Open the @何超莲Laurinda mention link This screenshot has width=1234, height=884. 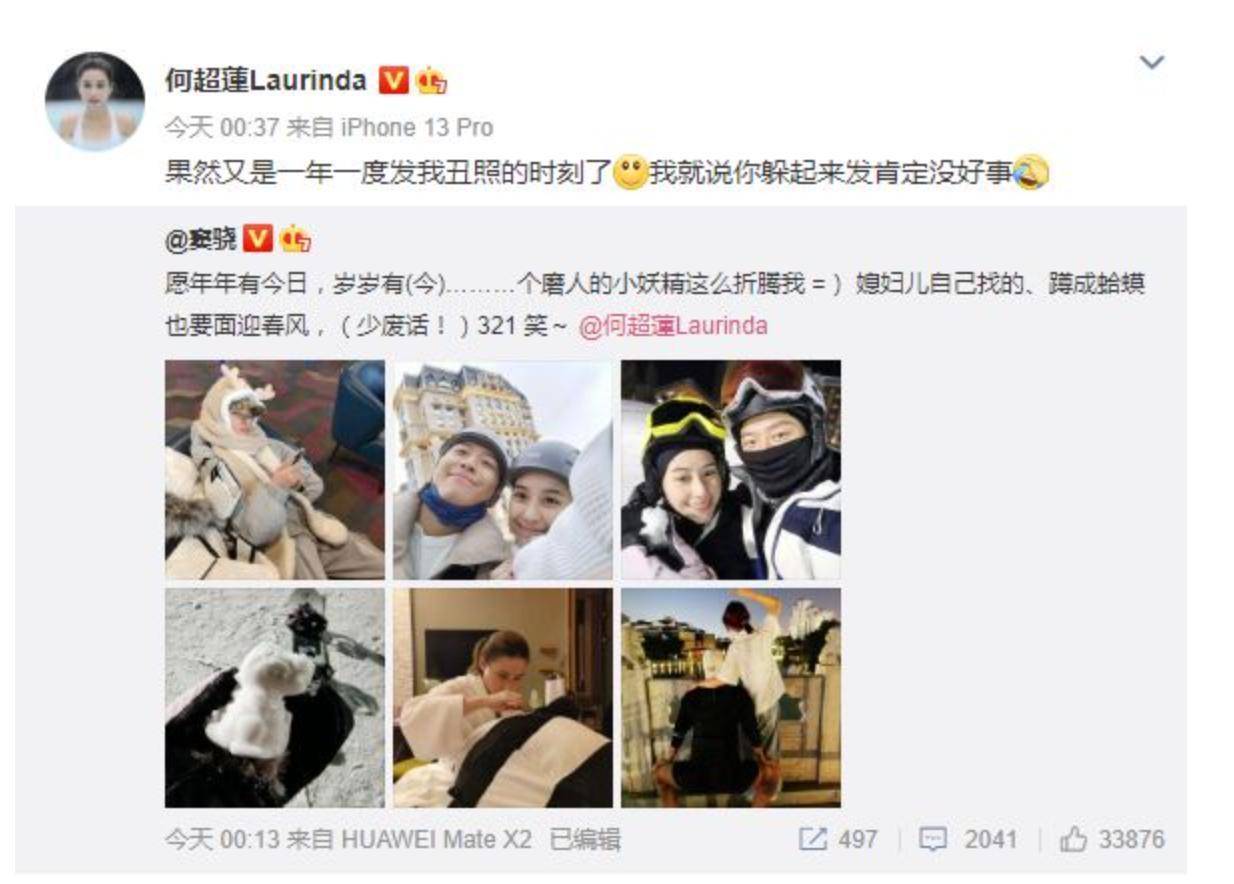(673, 327)
